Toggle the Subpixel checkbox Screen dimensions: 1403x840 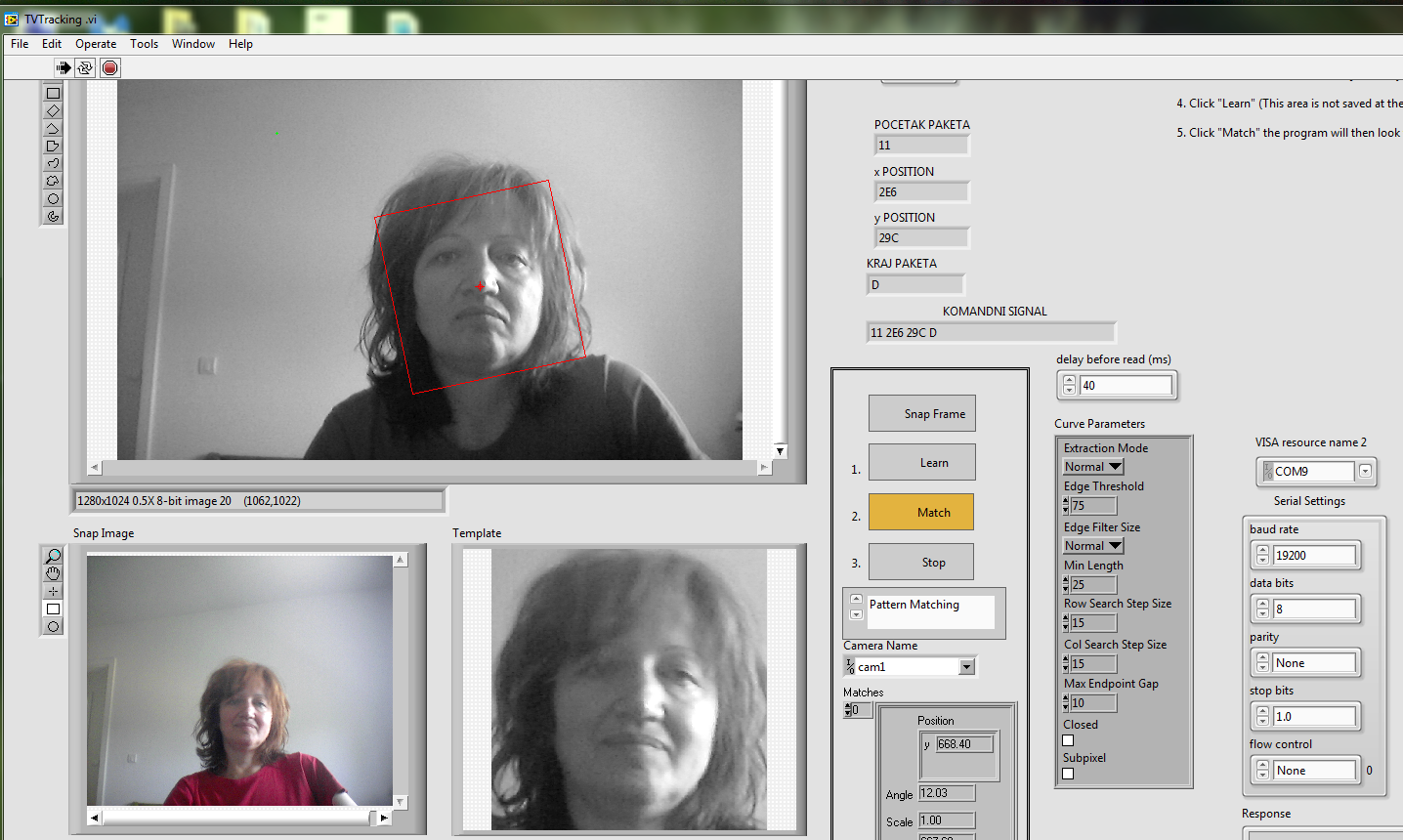[1068, 774]
